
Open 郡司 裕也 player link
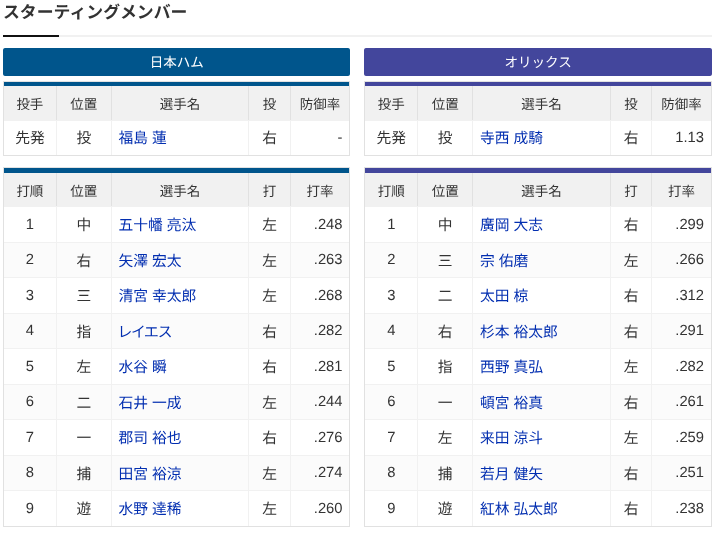150,438
